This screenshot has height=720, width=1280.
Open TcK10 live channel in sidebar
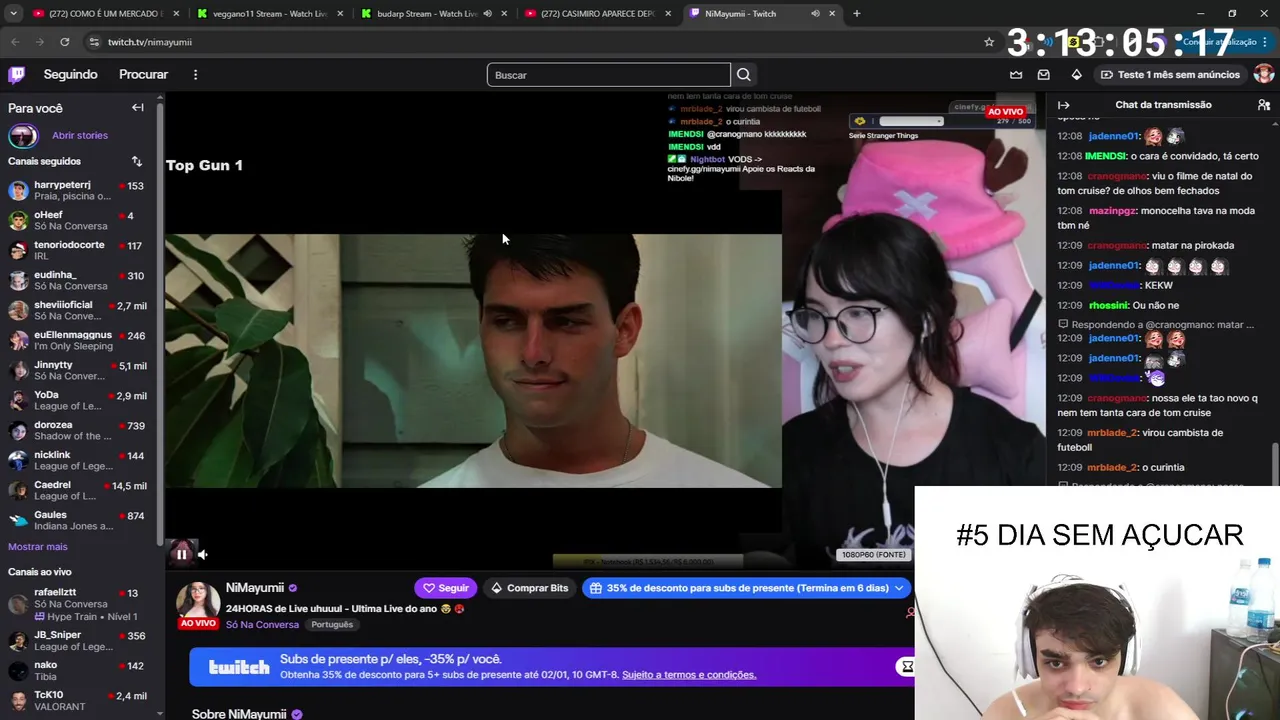point(78,700)
